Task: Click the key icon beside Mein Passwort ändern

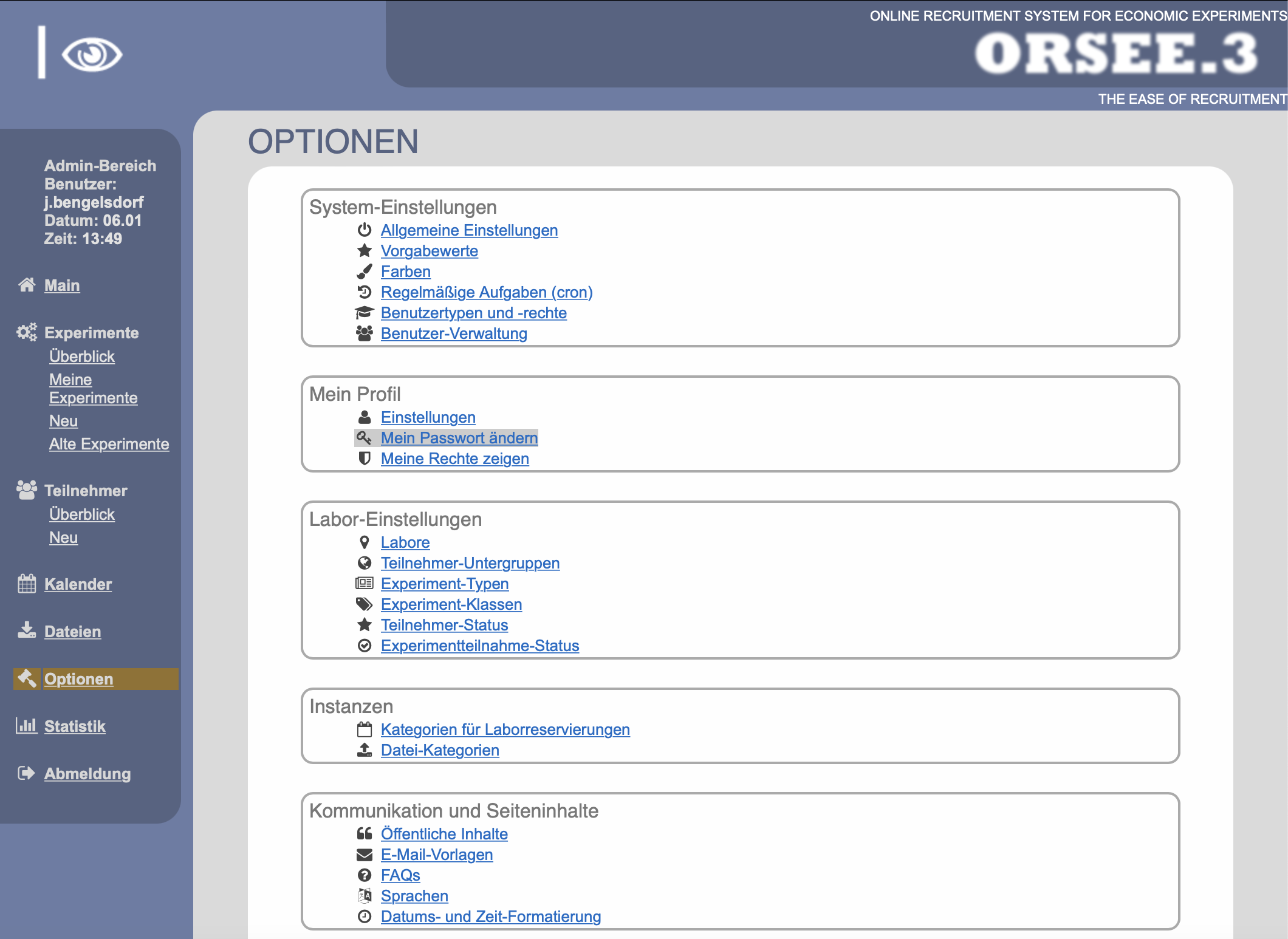Action: [364, 438]
